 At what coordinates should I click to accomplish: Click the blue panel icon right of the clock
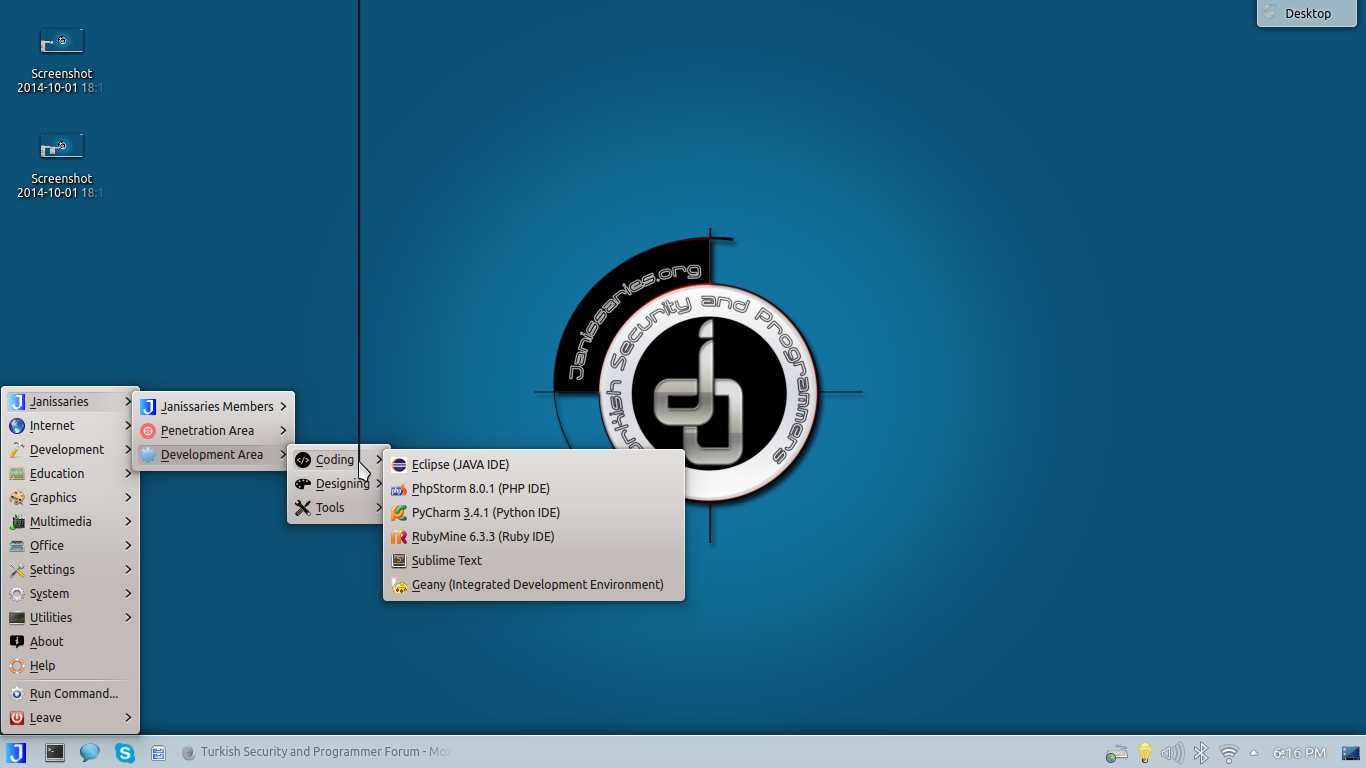click(1351, 753)
